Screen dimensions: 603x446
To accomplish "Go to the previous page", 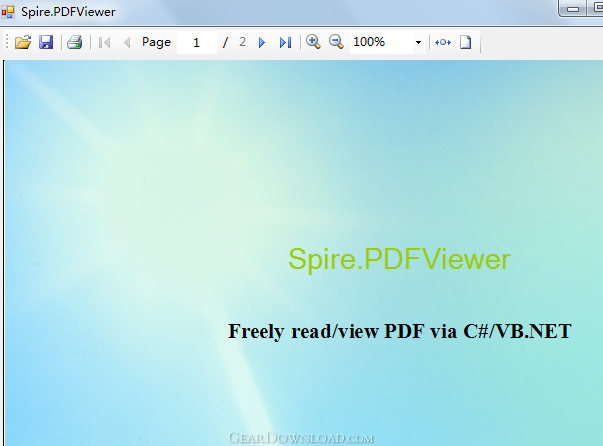I will tap(127, 42).
